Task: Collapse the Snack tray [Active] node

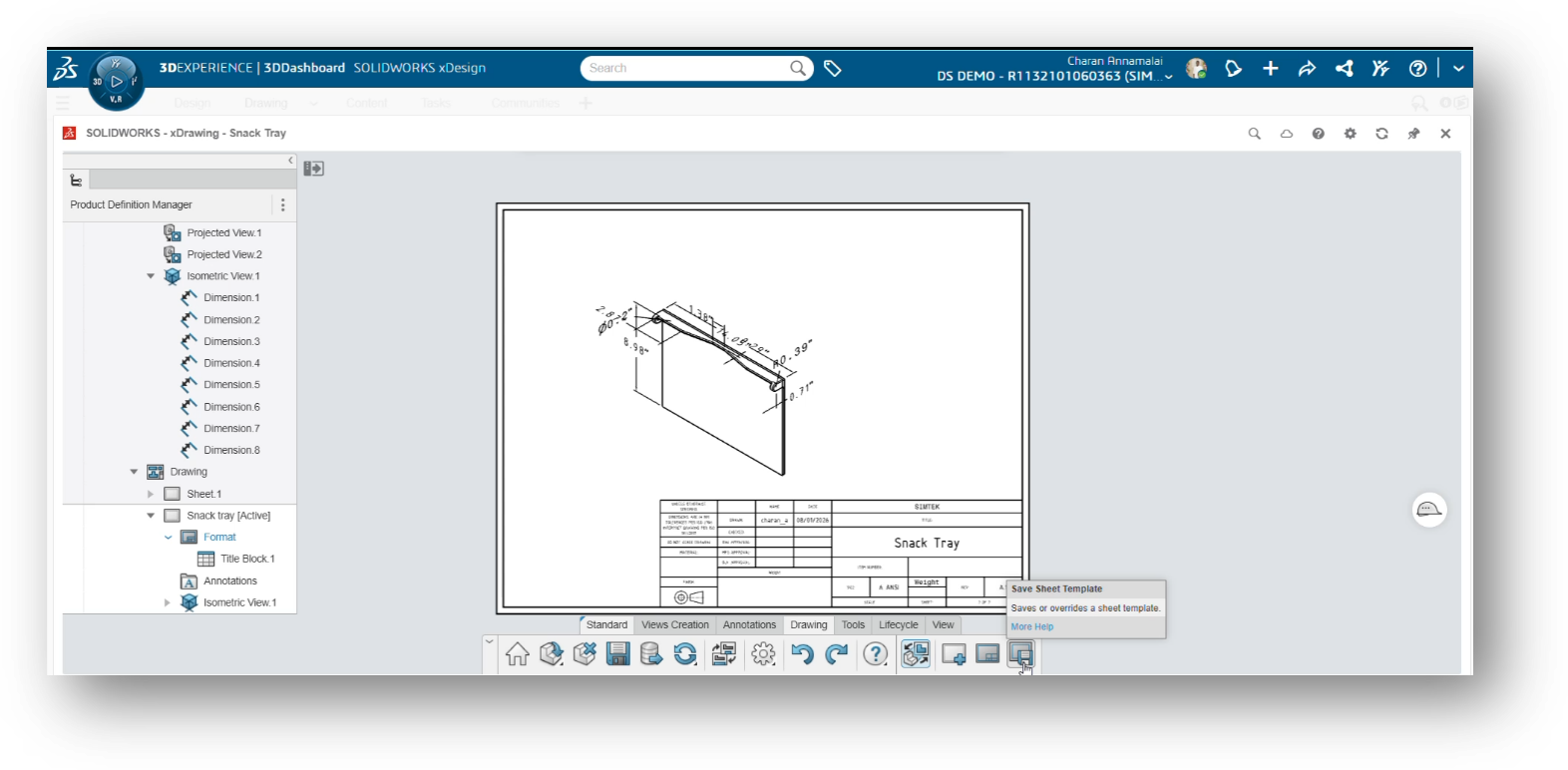Action: [x=151, y=516]
